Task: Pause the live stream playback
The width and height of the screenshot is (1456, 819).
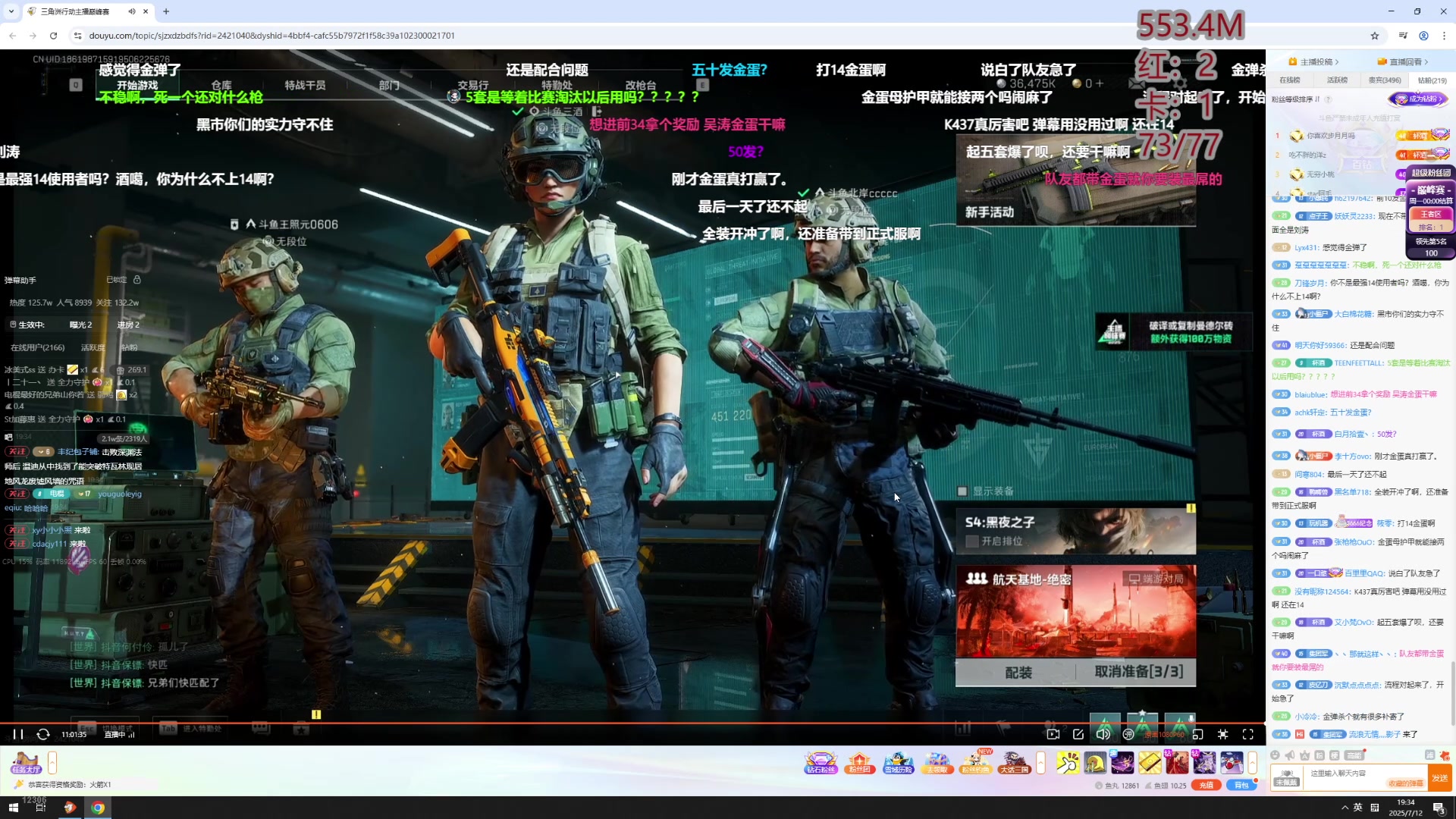Action: click(x=18, y=734)
